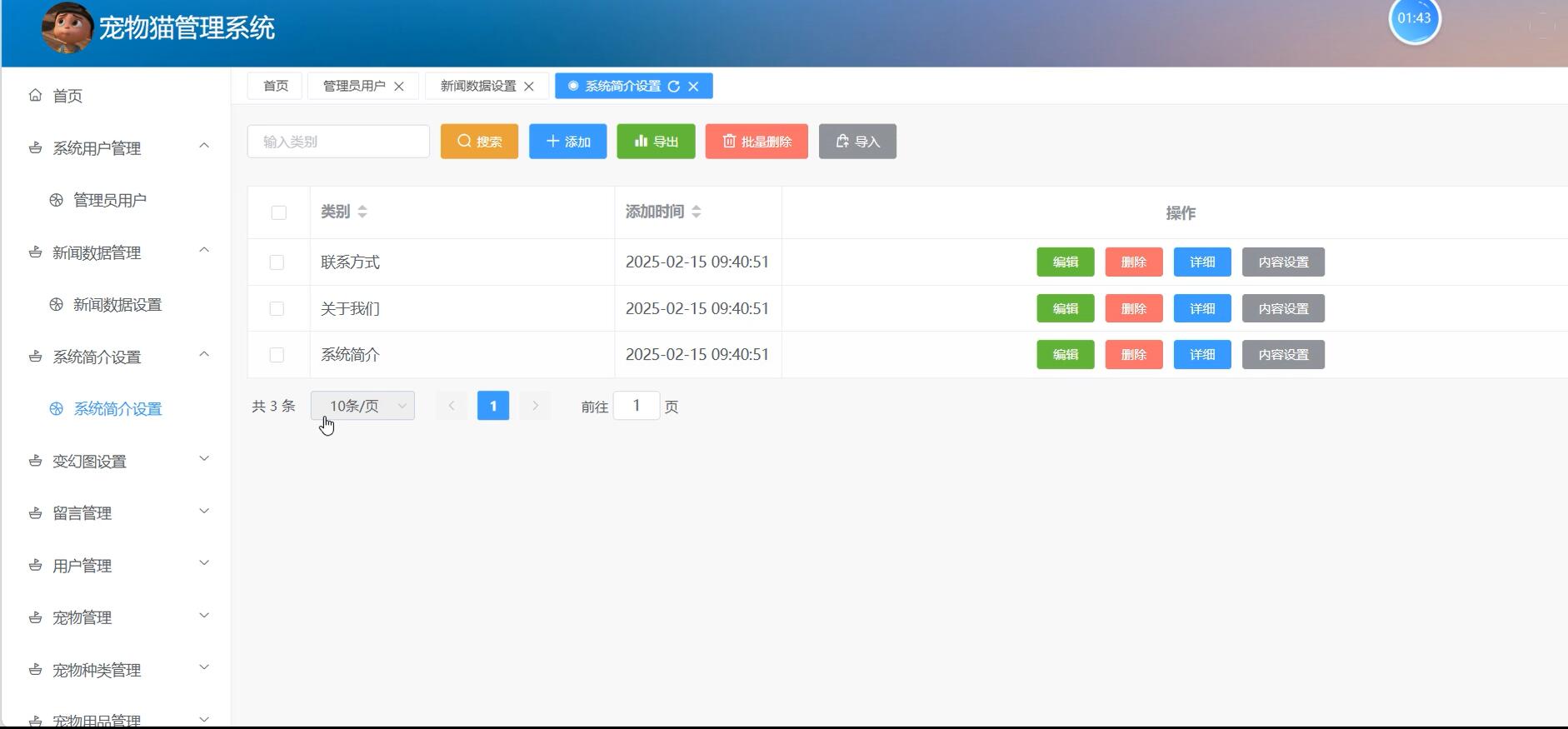The height and width of the screenshot is (729, 1568).
Task: Click the 01:43 timer bubble
Action: point(1415,18)
